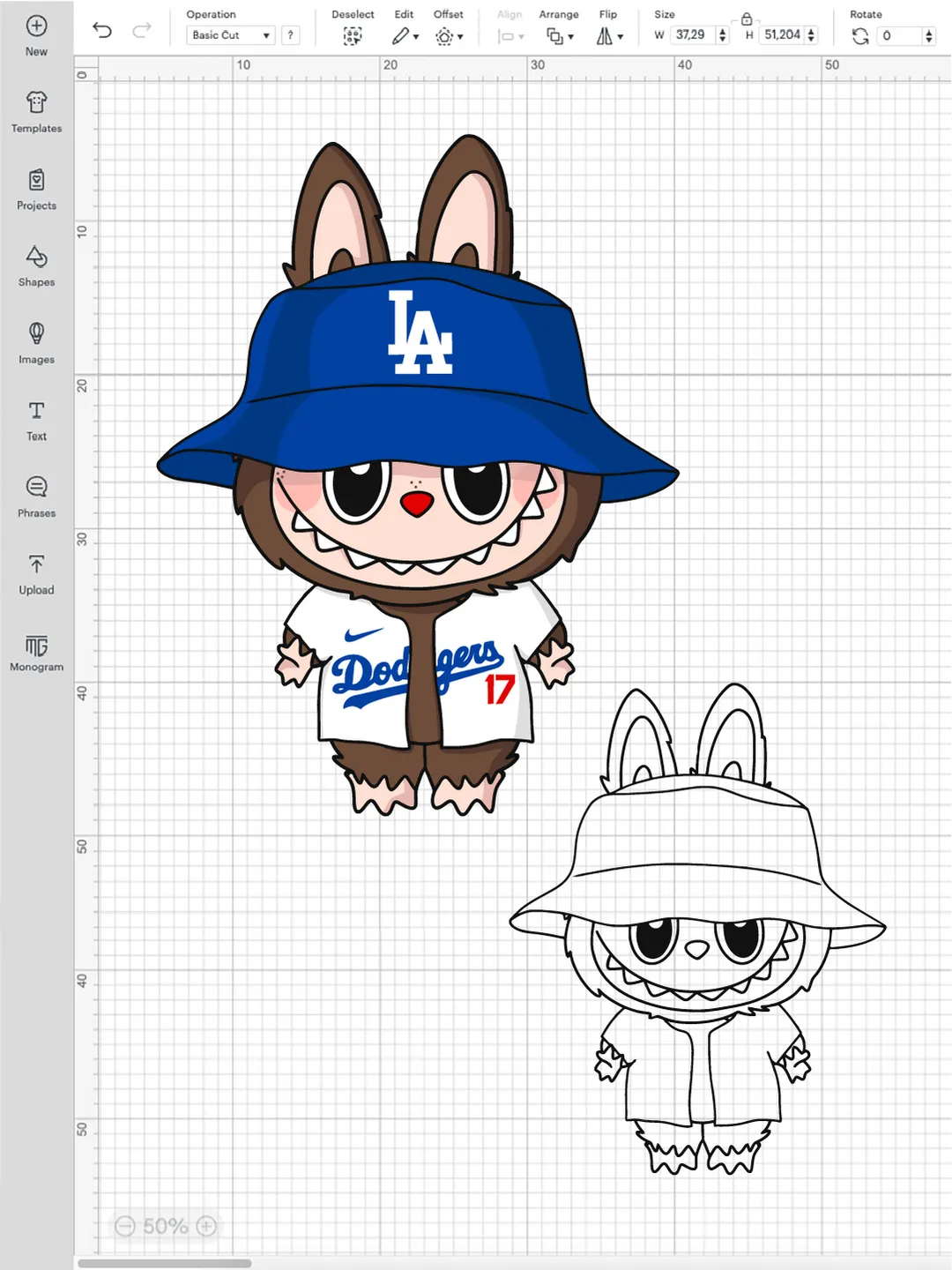The image size is (952, 1270).
Task: Open the Flip menu
Action: click(609, 36)
